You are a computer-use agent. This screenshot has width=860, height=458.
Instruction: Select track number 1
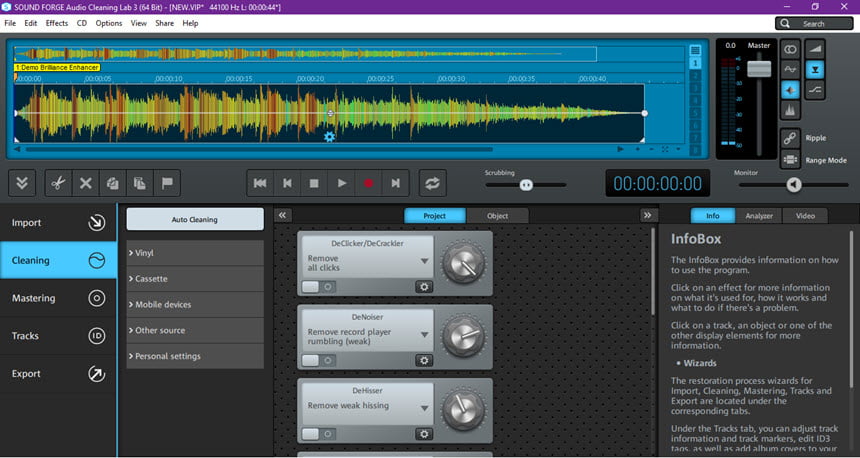[x=695, y=63]
